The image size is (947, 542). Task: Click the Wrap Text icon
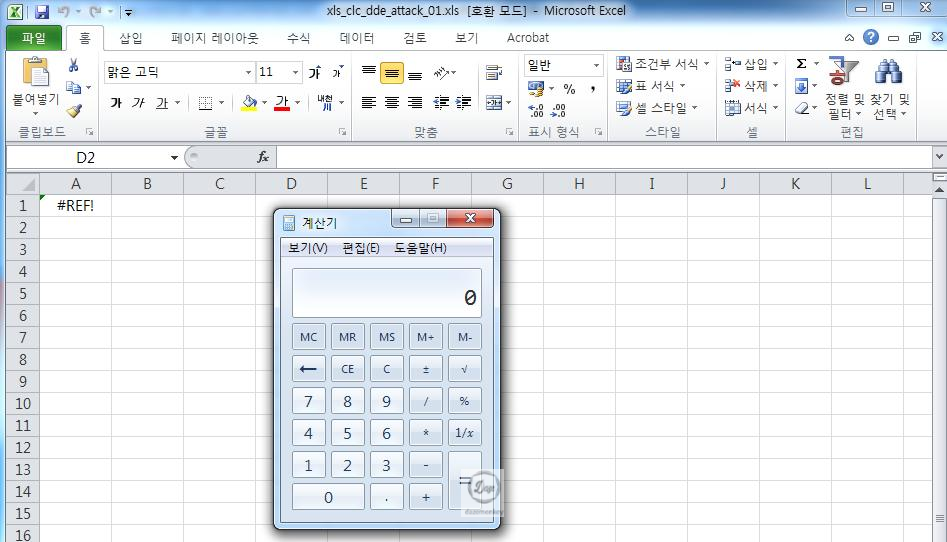pos(494,73)
